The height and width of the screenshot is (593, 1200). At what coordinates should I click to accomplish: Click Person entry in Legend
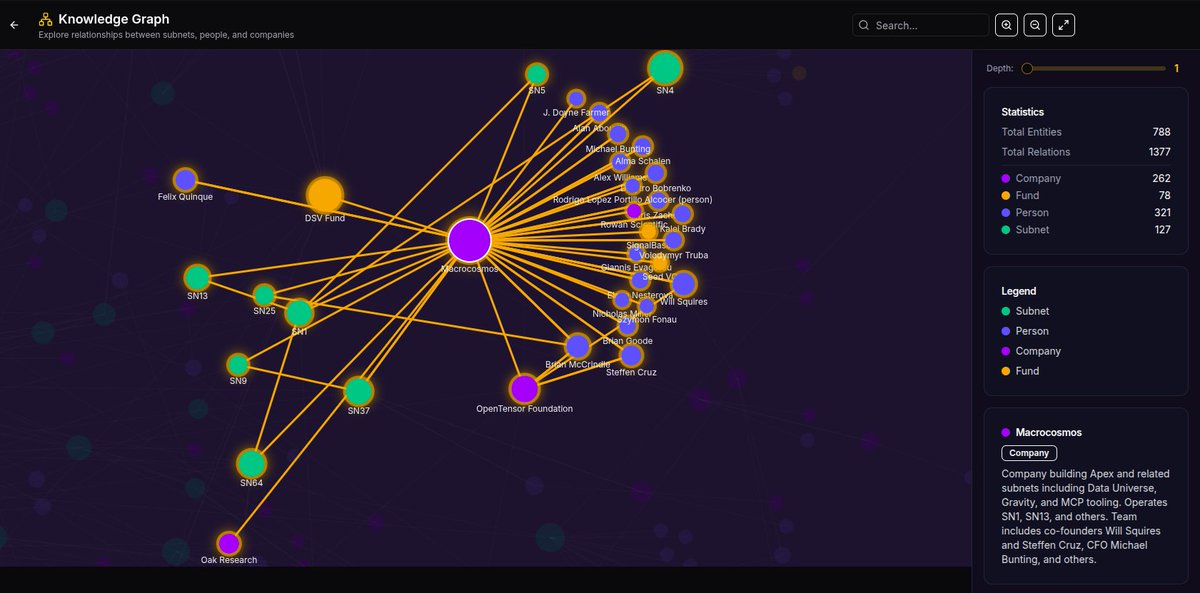click(1025, 331)
